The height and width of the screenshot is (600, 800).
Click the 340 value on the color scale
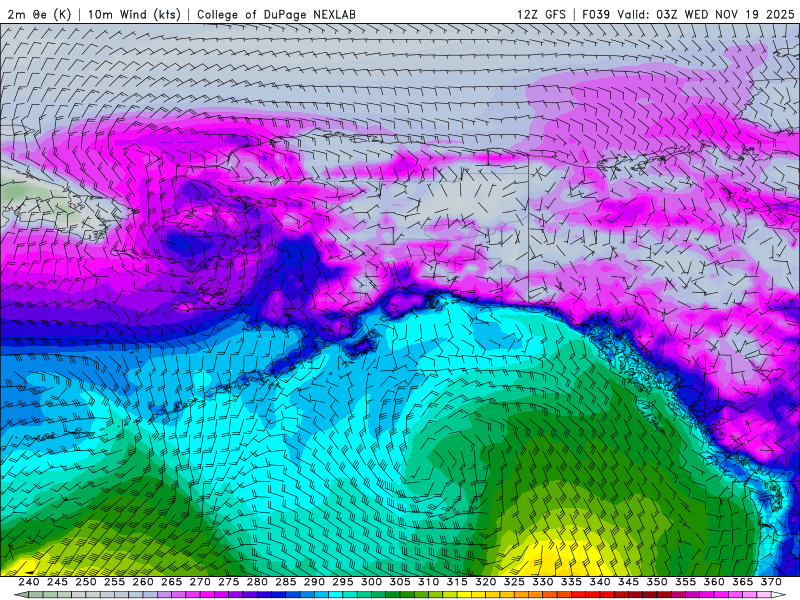600,582
